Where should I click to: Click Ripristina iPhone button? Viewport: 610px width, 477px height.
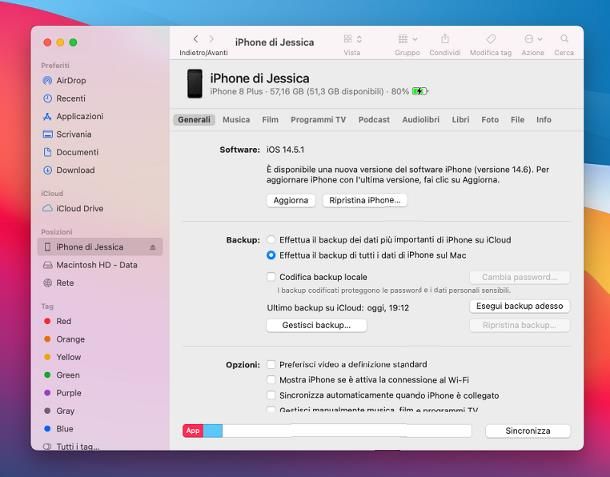[365, 200]
